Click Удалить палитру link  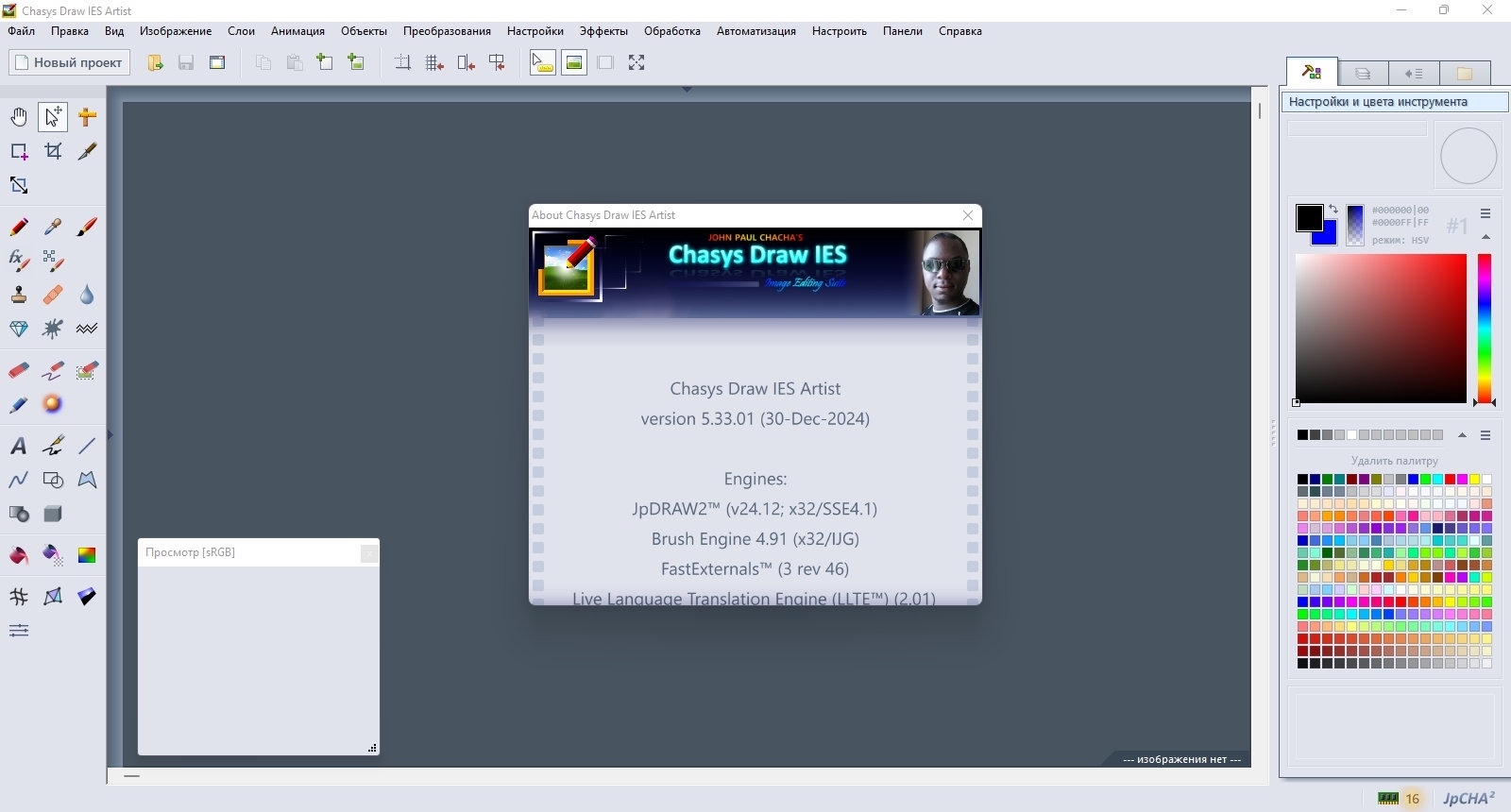pyautogui.click(x=1394, y=461)
